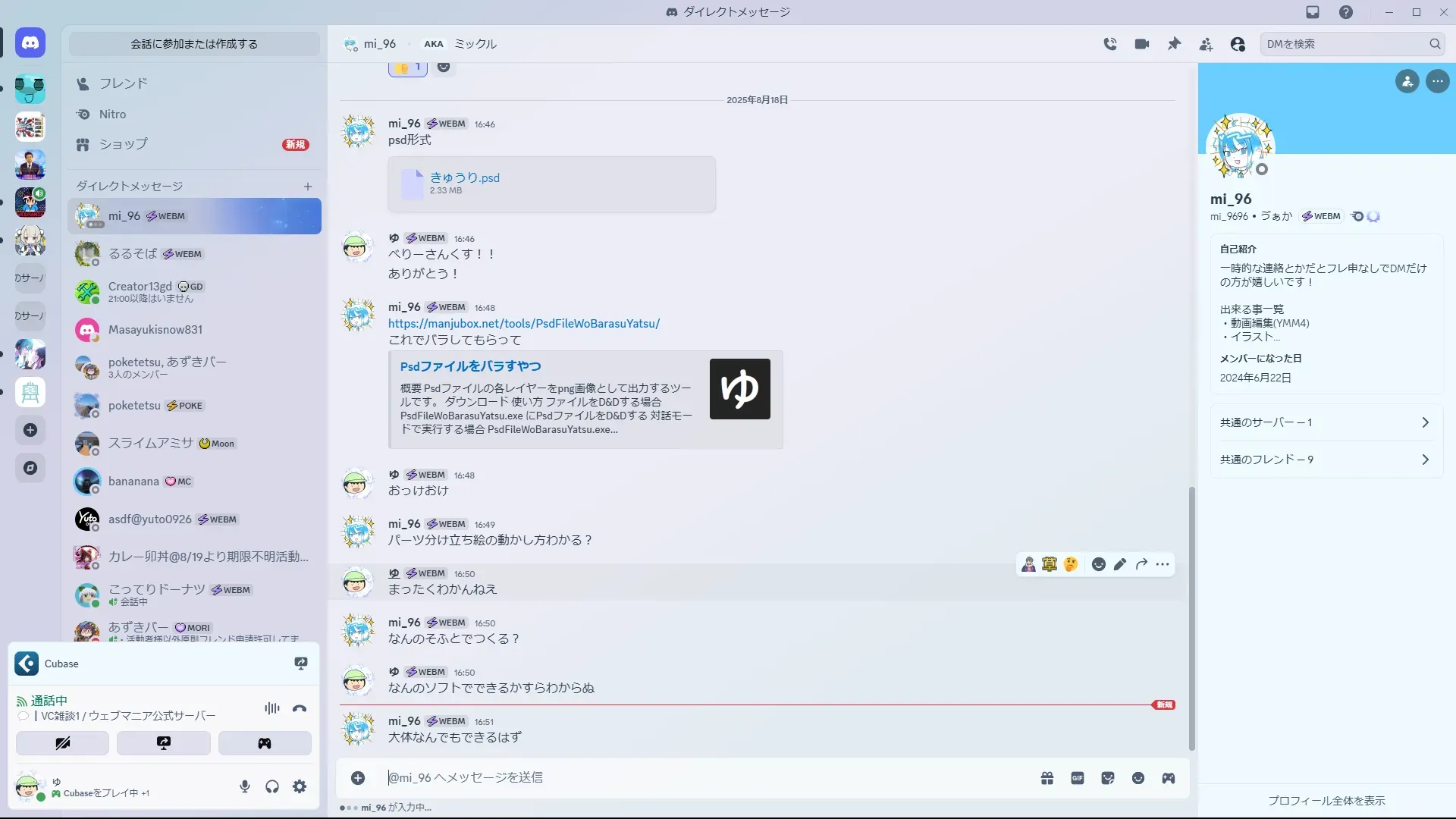
Task: Toggle microphone mute
Action: click(245, 786)
